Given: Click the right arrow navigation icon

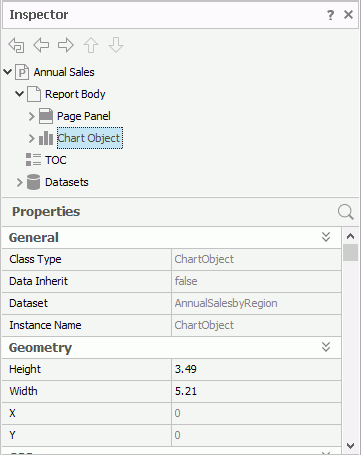Looking at the screenshot, I should [66, 45].
